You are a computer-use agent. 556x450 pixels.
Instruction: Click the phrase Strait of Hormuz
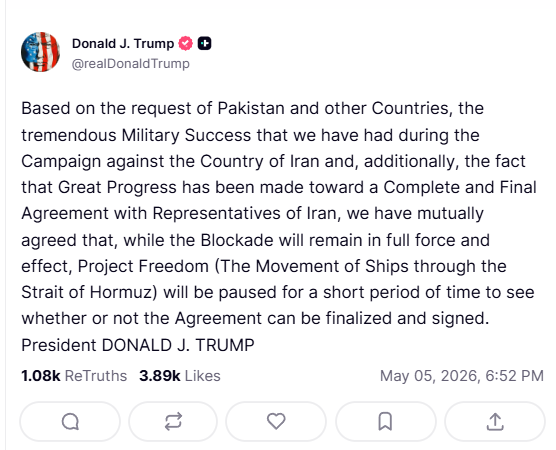coord(87,293)
